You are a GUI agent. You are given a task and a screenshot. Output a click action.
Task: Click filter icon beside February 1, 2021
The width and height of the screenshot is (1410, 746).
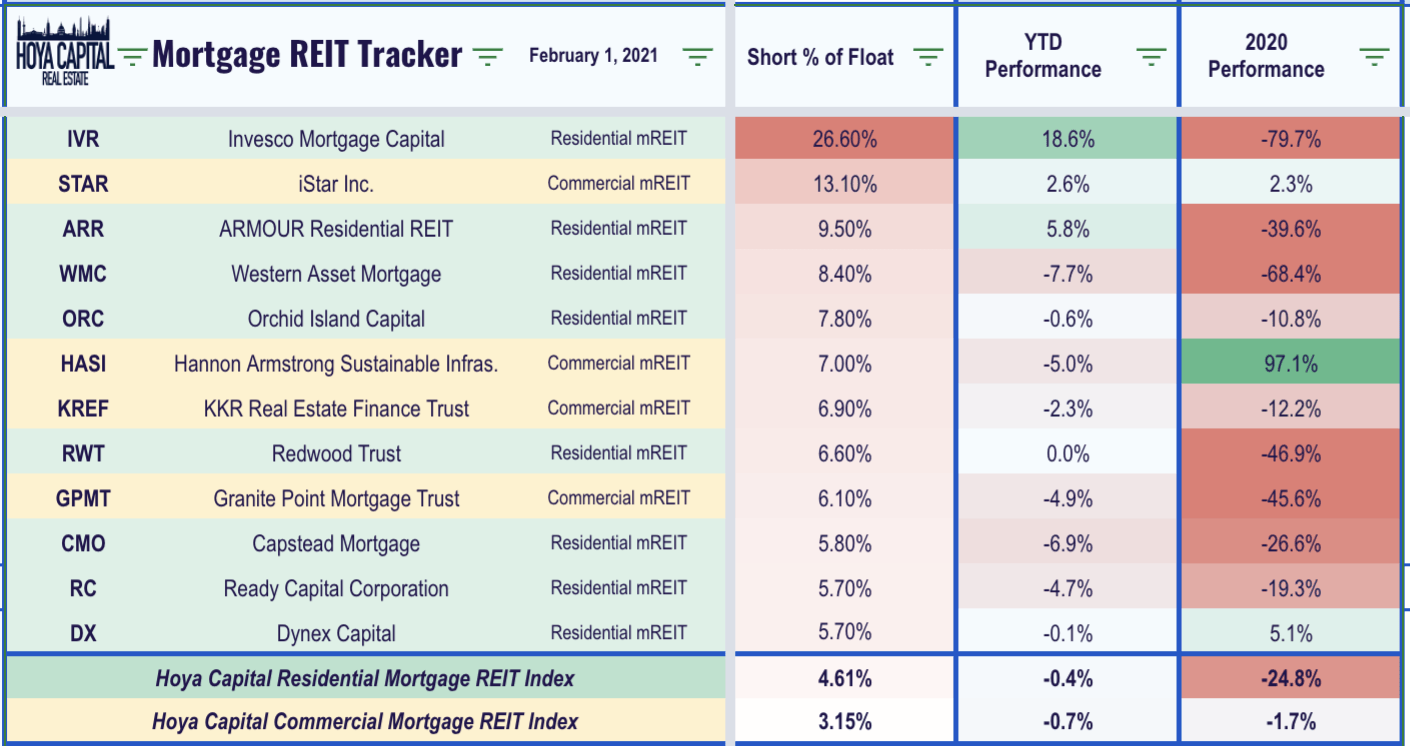698,55
